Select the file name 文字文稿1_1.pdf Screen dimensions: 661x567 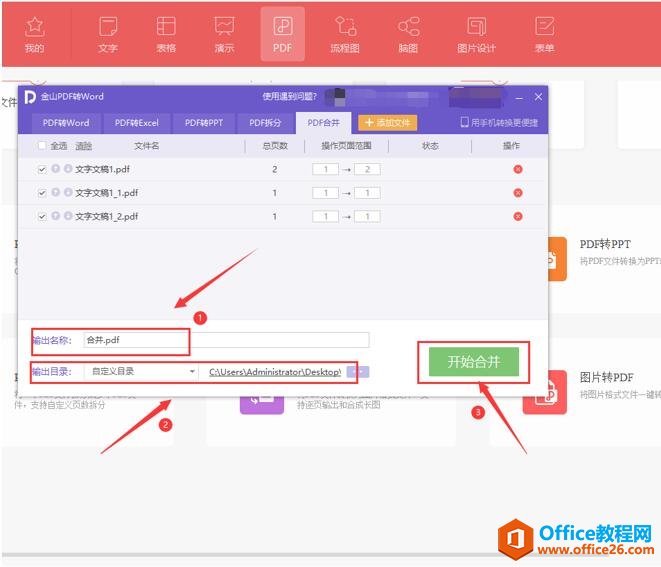[107, 193]
